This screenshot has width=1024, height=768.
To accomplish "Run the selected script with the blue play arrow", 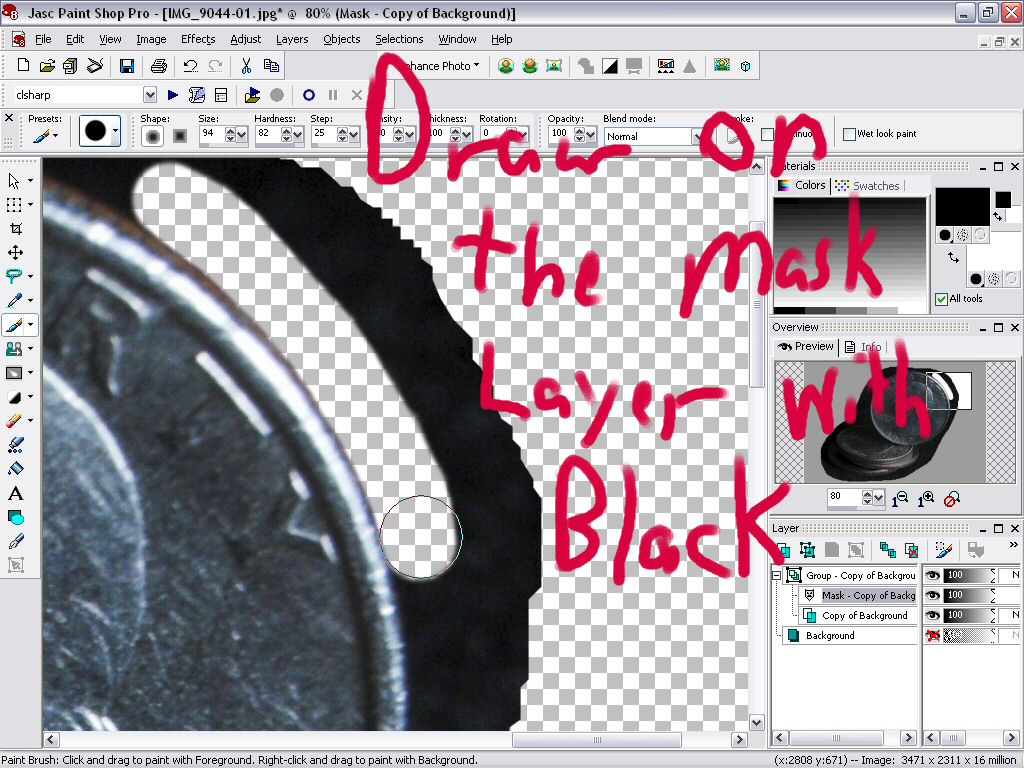I will (173, 95).
